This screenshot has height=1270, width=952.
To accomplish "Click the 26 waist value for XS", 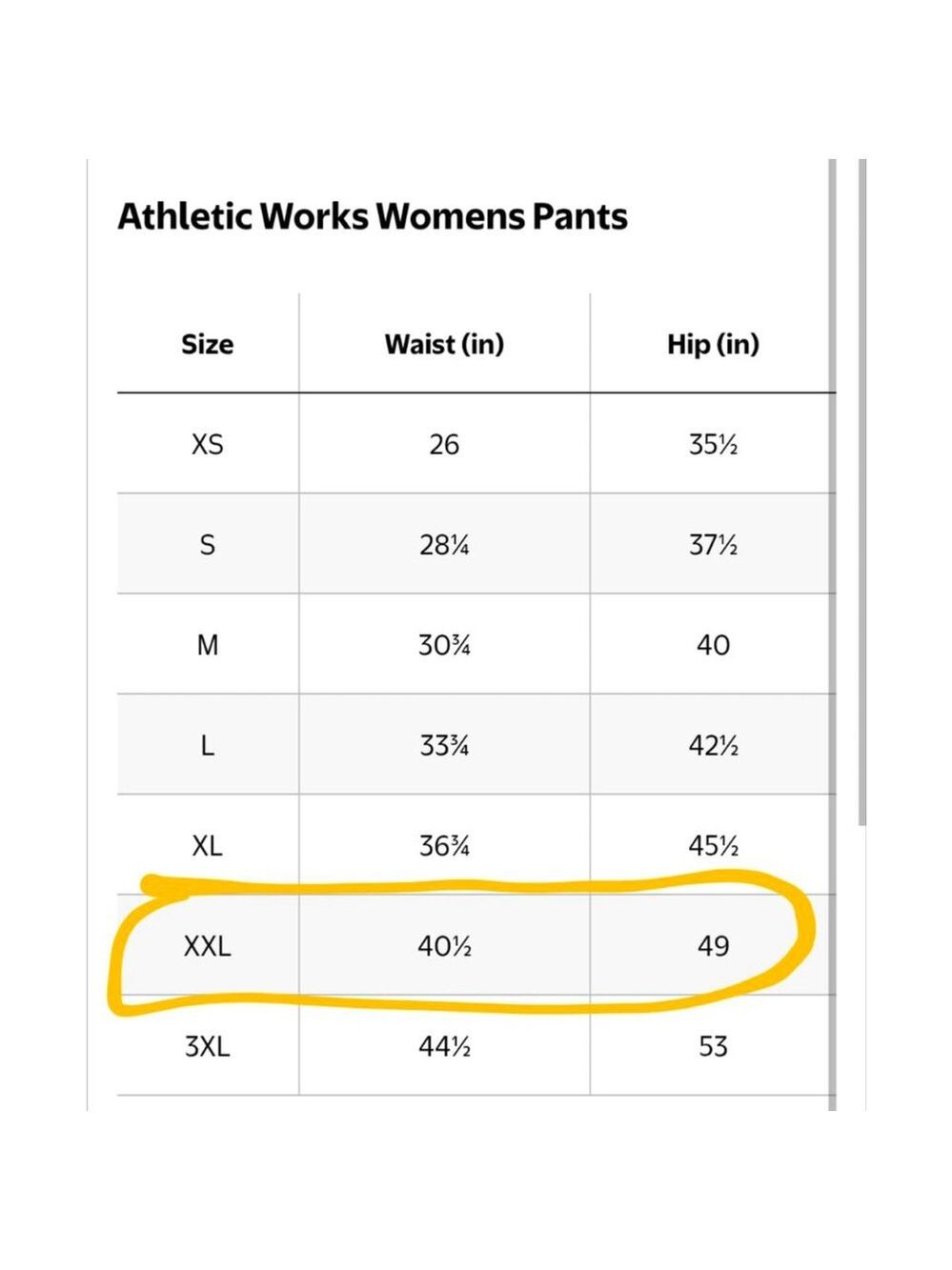I will point(444,445).
